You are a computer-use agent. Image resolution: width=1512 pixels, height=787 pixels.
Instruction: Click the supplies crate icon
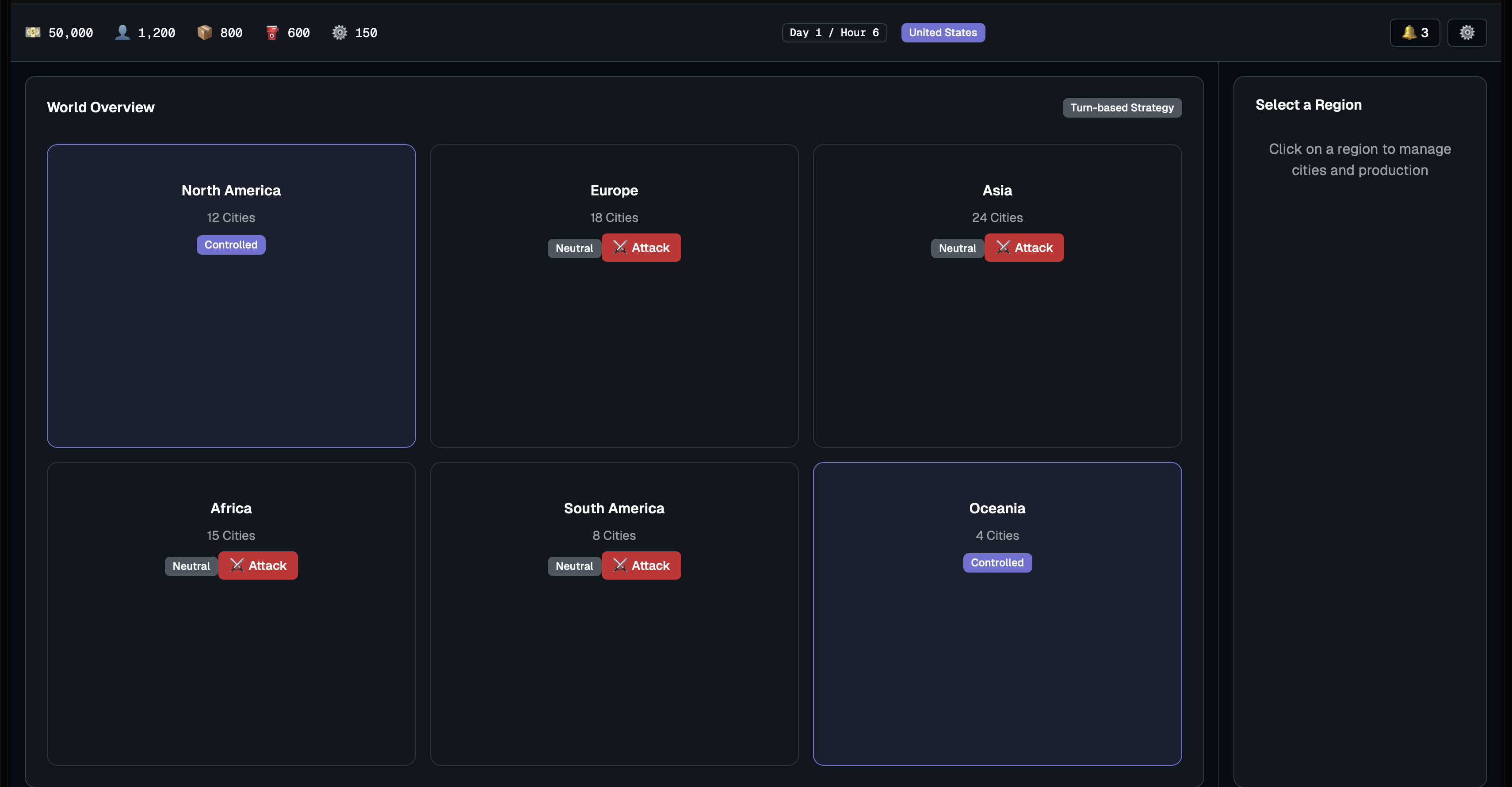[204, 32]
